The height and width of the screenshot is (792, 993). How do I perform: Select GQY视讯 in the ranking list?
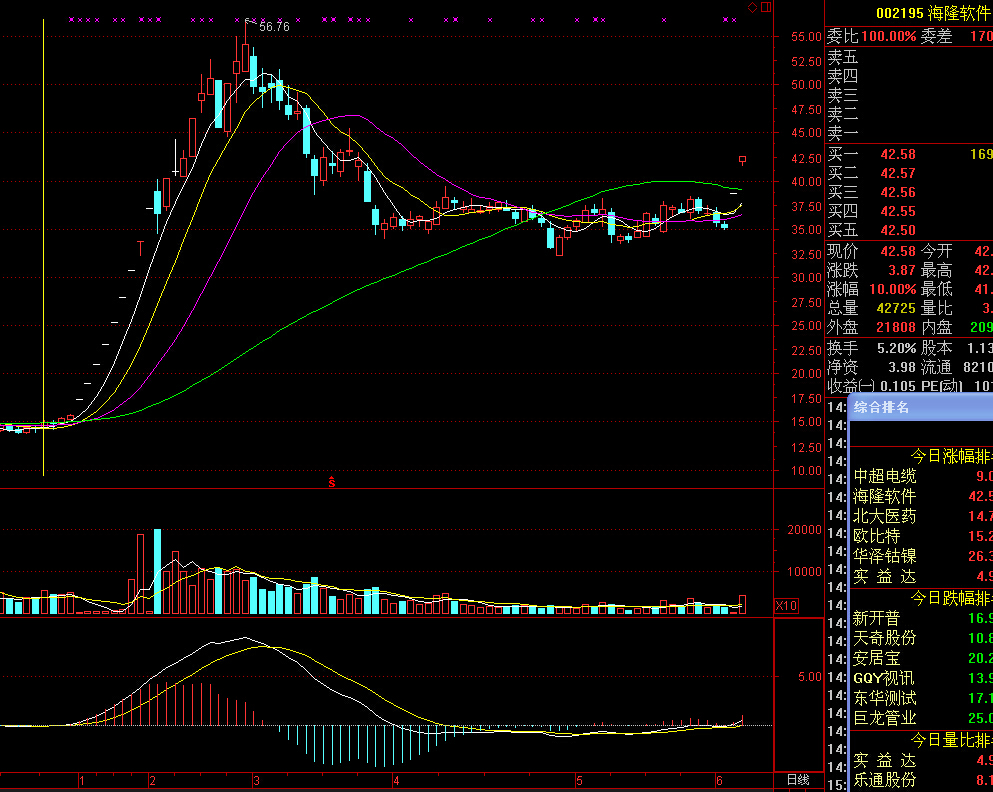pyautogui.click(x=884, y=678)
